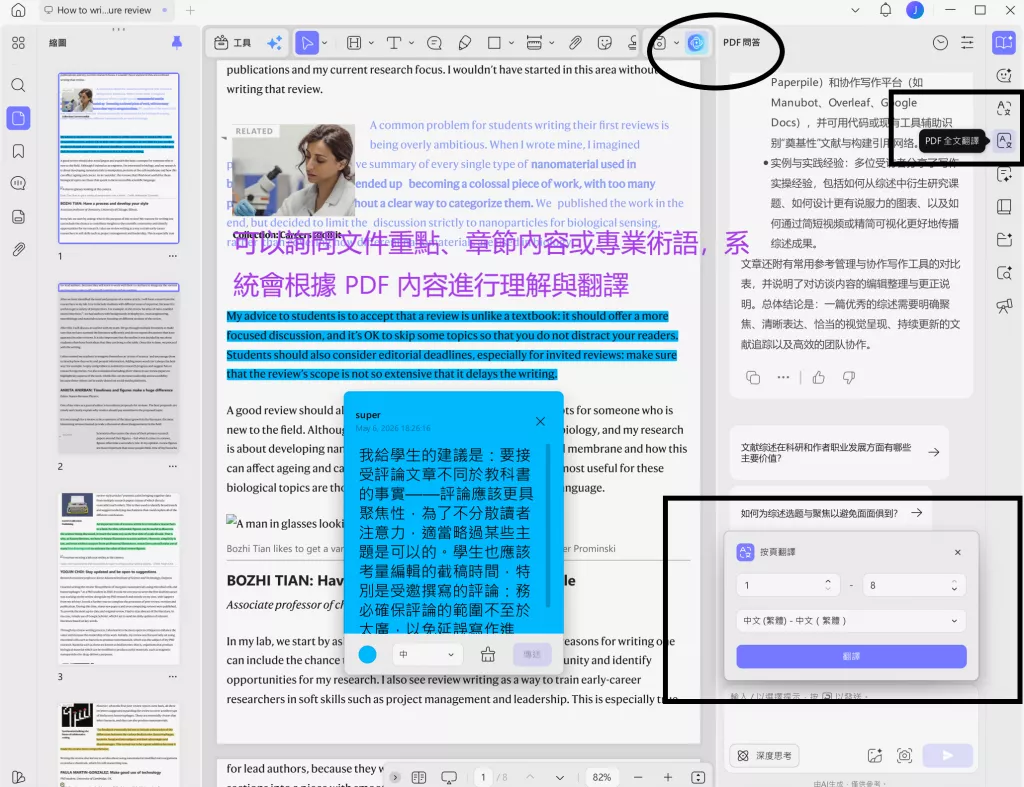Open the search panel in left sidebar

(18, 85)
